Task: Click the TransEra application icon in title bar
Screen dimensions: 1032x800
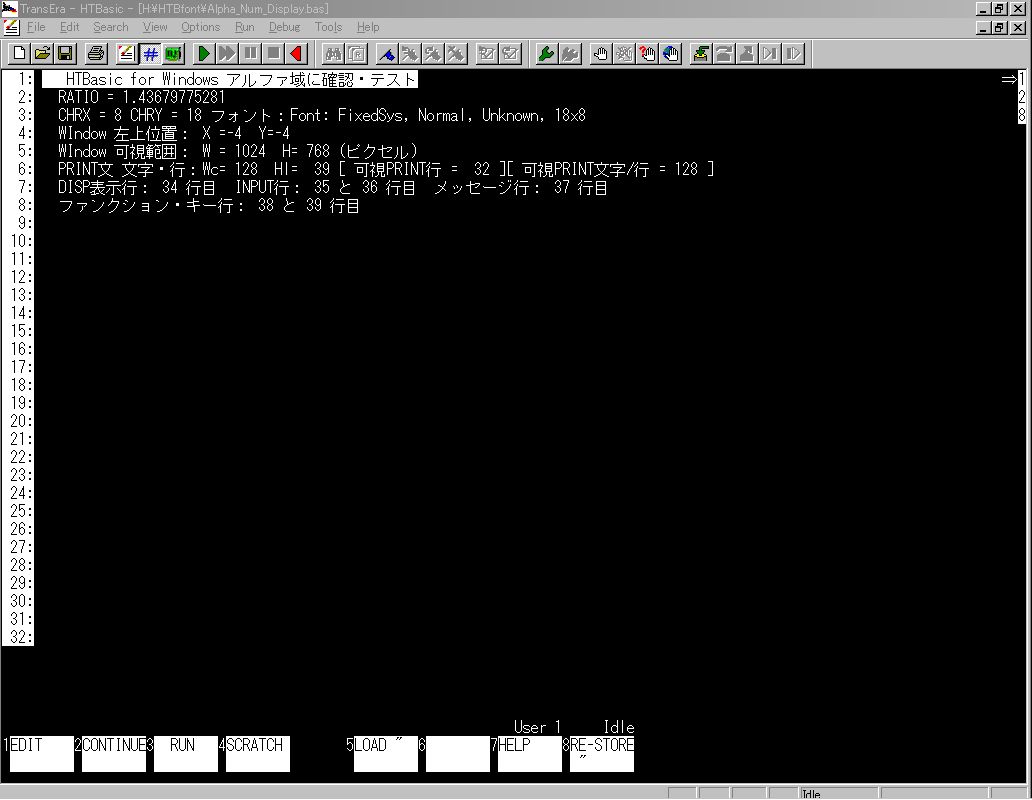Action: point(9,9)
